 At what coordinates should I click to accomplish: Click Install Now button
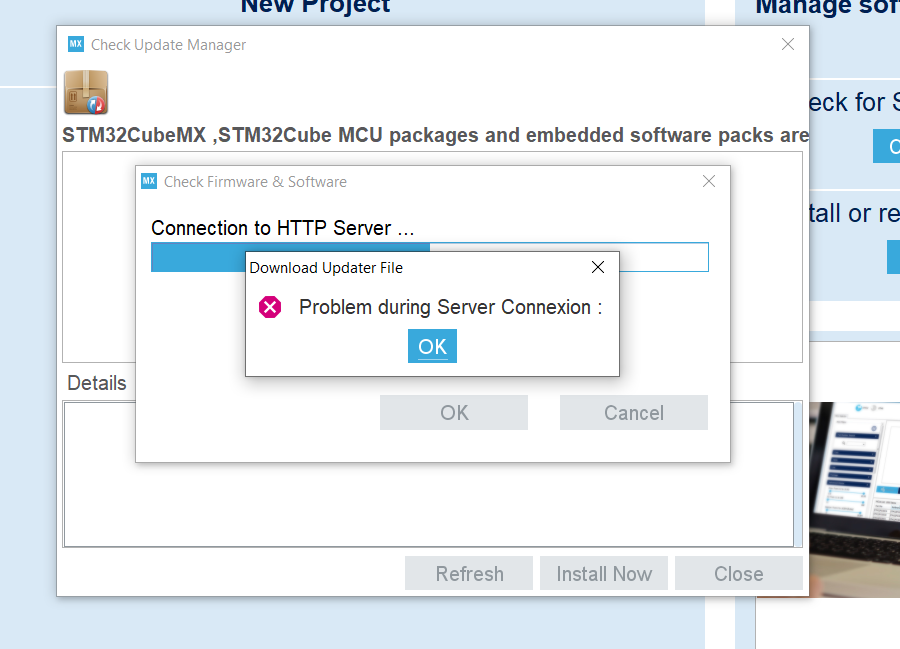(604, 573)
